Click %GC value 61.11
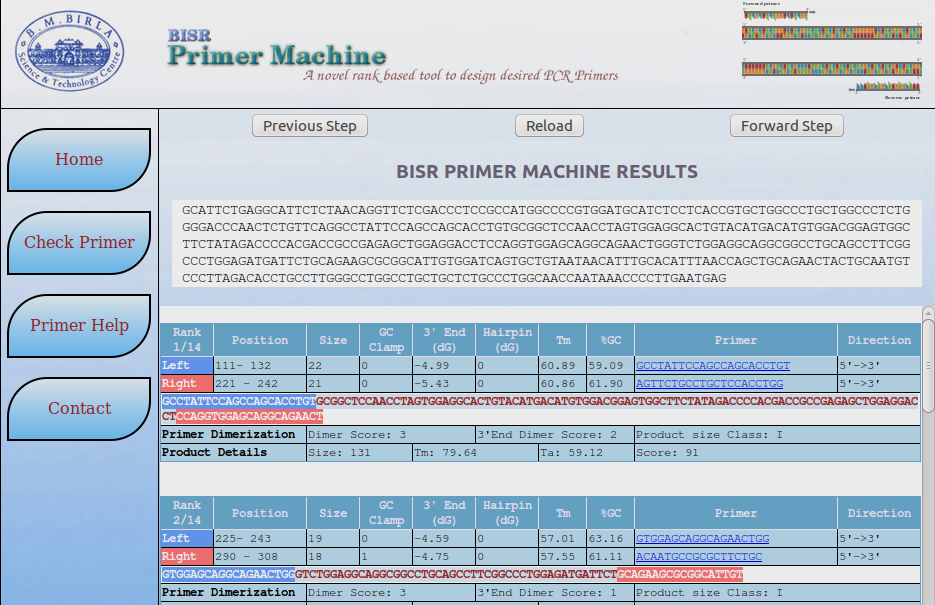The image size is (935, 605). coord(610,556)
